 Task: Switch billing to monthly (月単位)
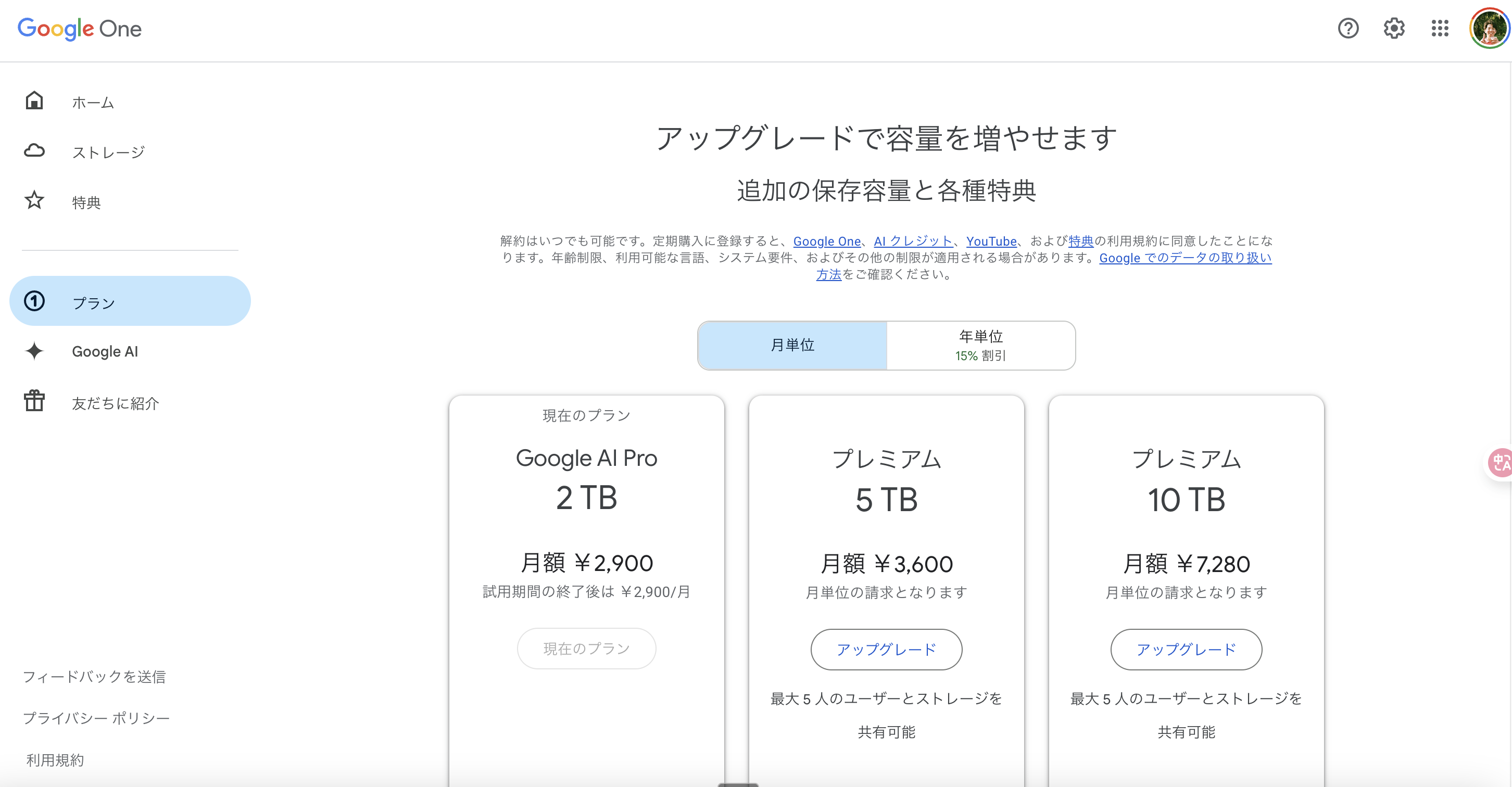[x=792, y=345]
